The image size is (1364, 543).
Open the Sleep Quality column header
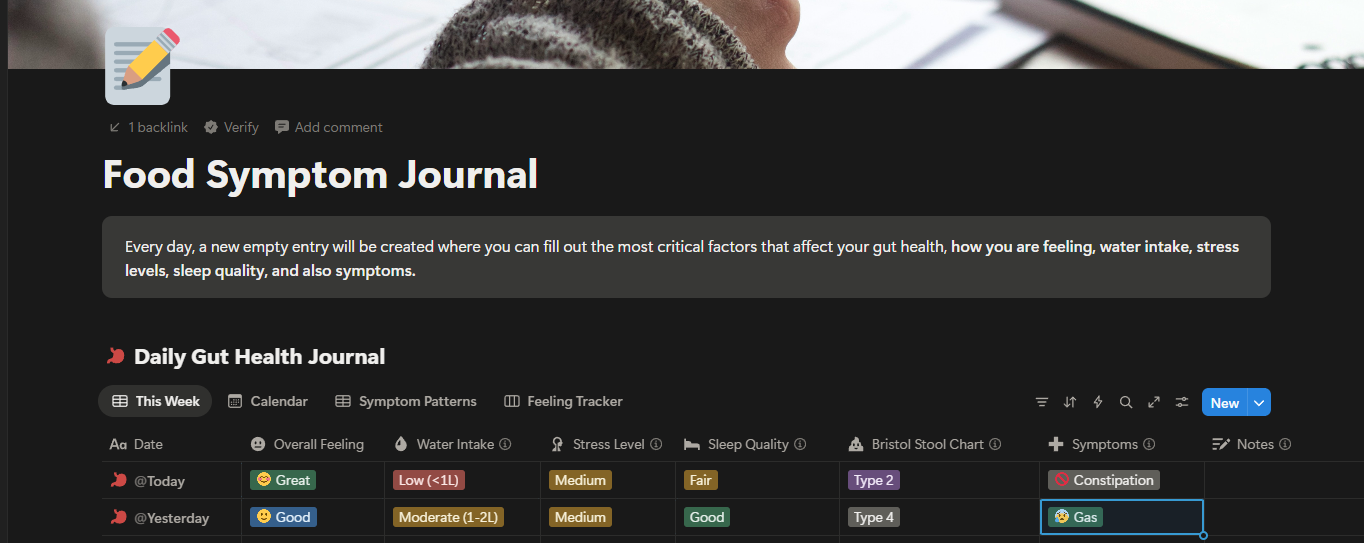click(x=758, y=444)
